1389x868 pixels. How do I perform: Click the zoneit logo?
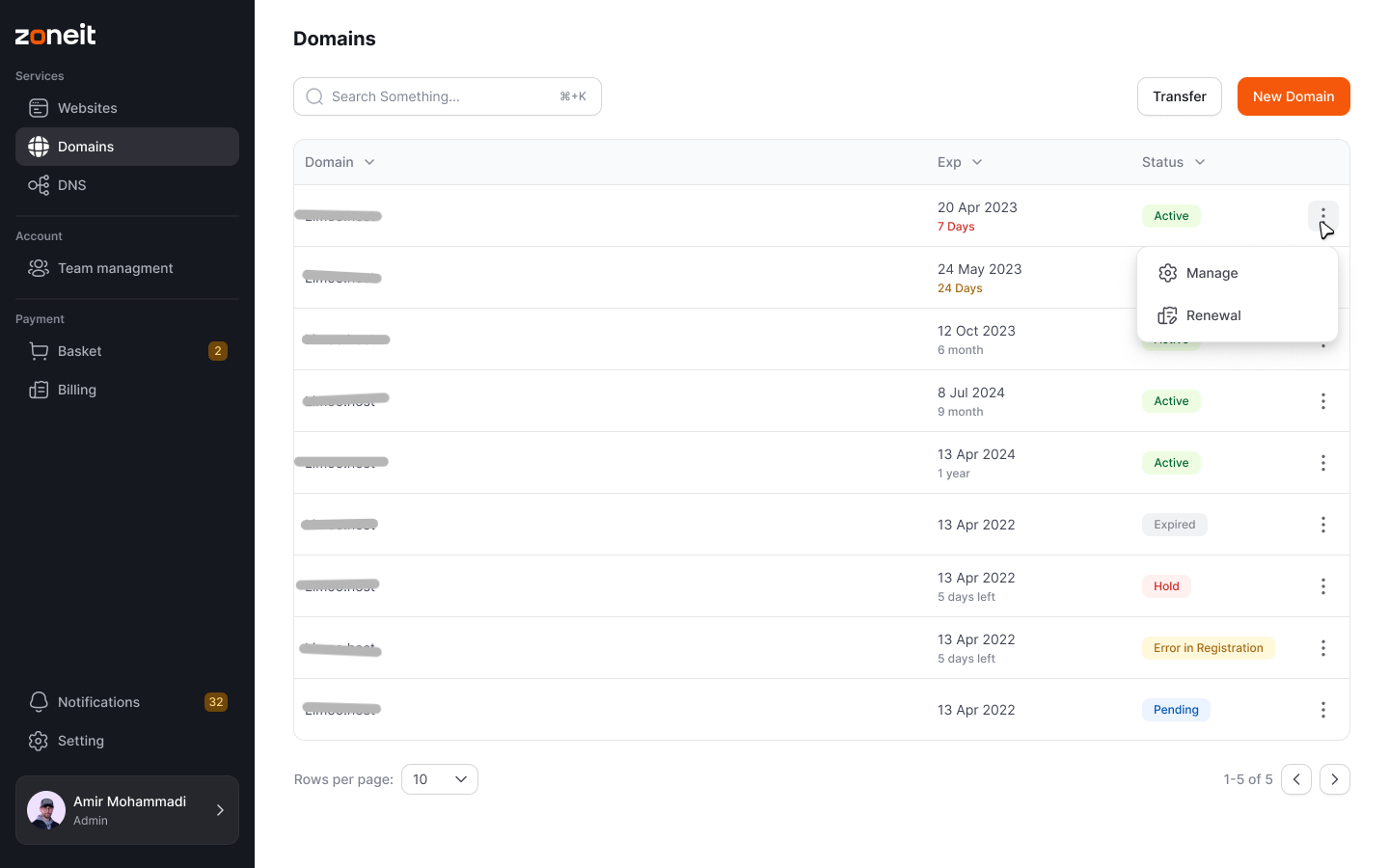click(56, 36)
